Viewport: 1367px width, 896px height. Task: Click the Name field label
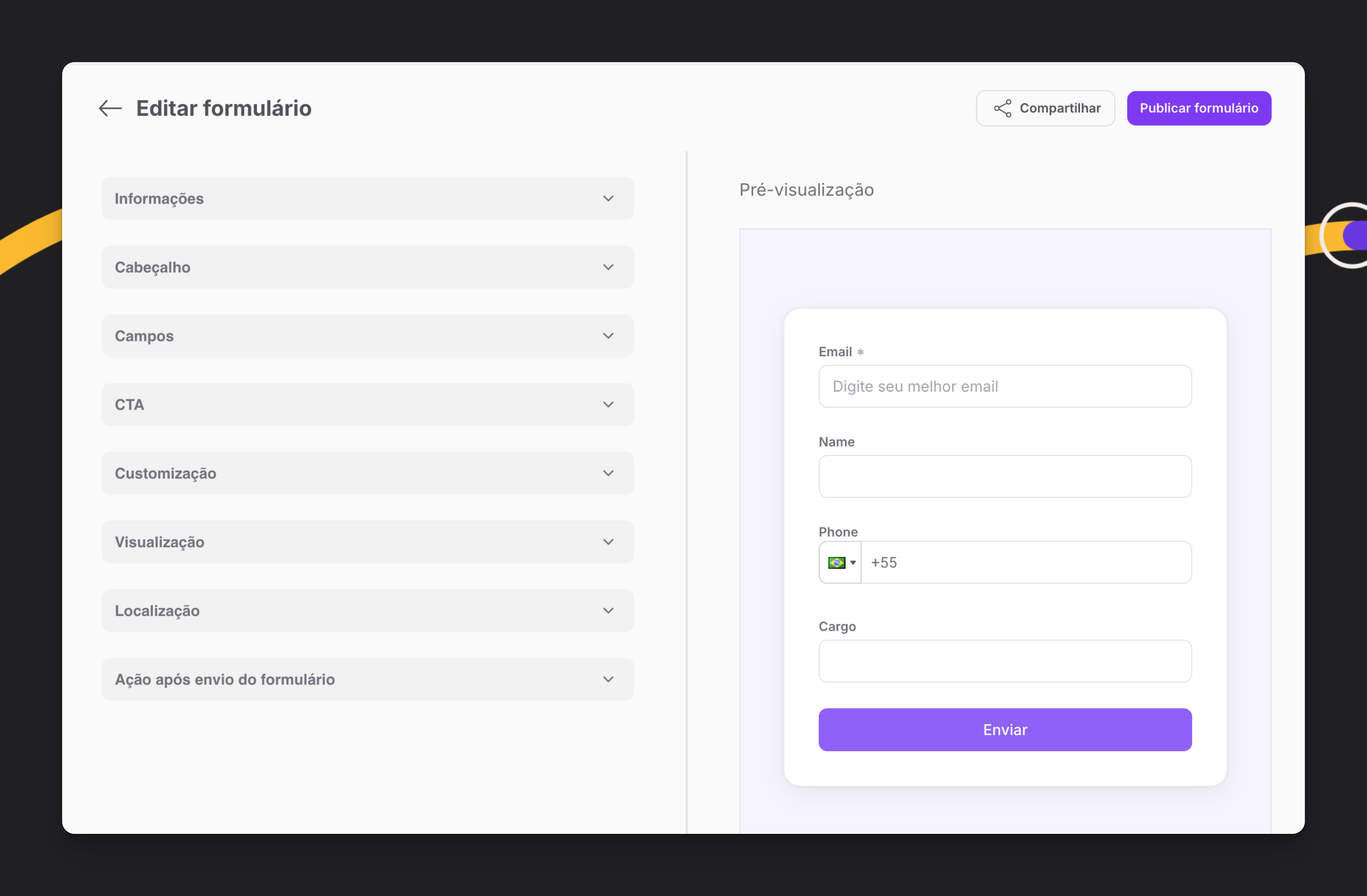(x=836, y=442)
